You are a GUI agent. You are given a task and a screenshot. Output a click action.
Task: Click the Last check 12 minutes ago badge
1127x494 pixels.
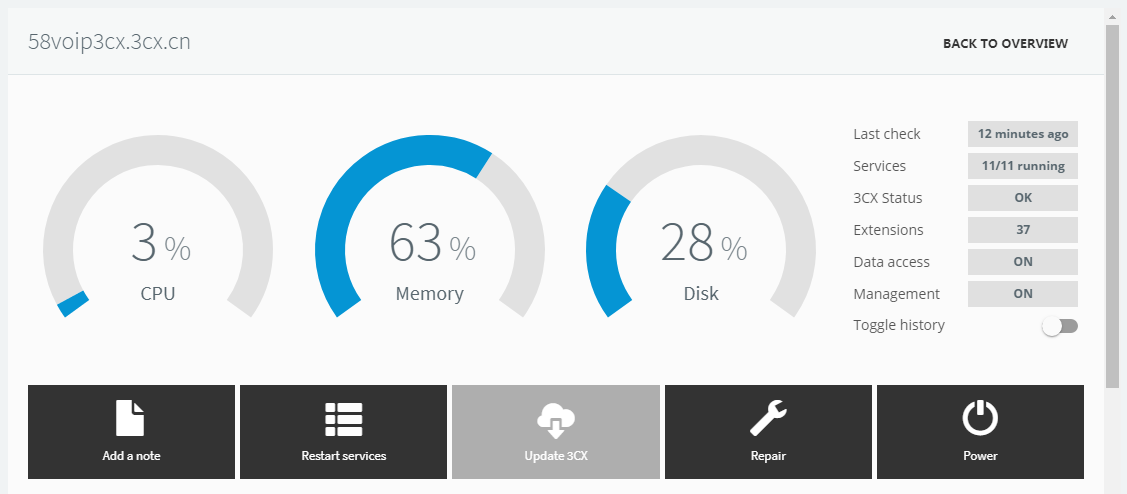[x=1023, y=134]
